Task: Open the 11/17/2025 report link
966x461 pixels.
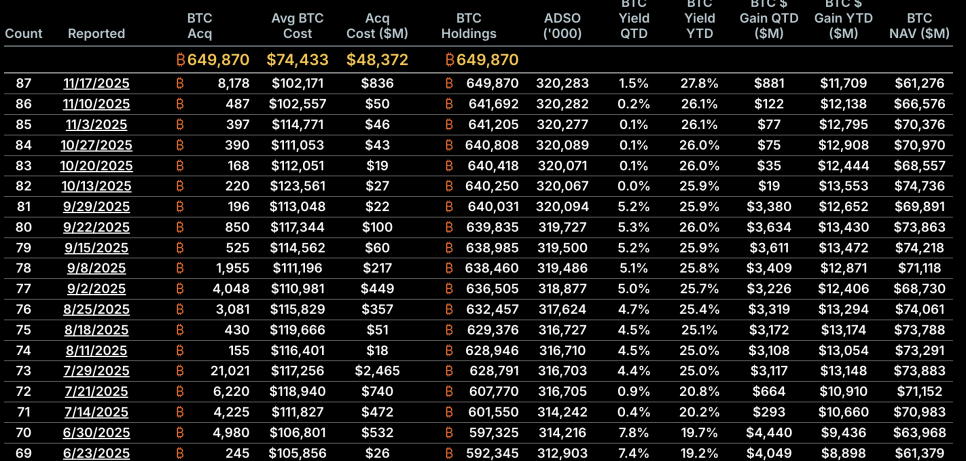Action: point(97,83)
